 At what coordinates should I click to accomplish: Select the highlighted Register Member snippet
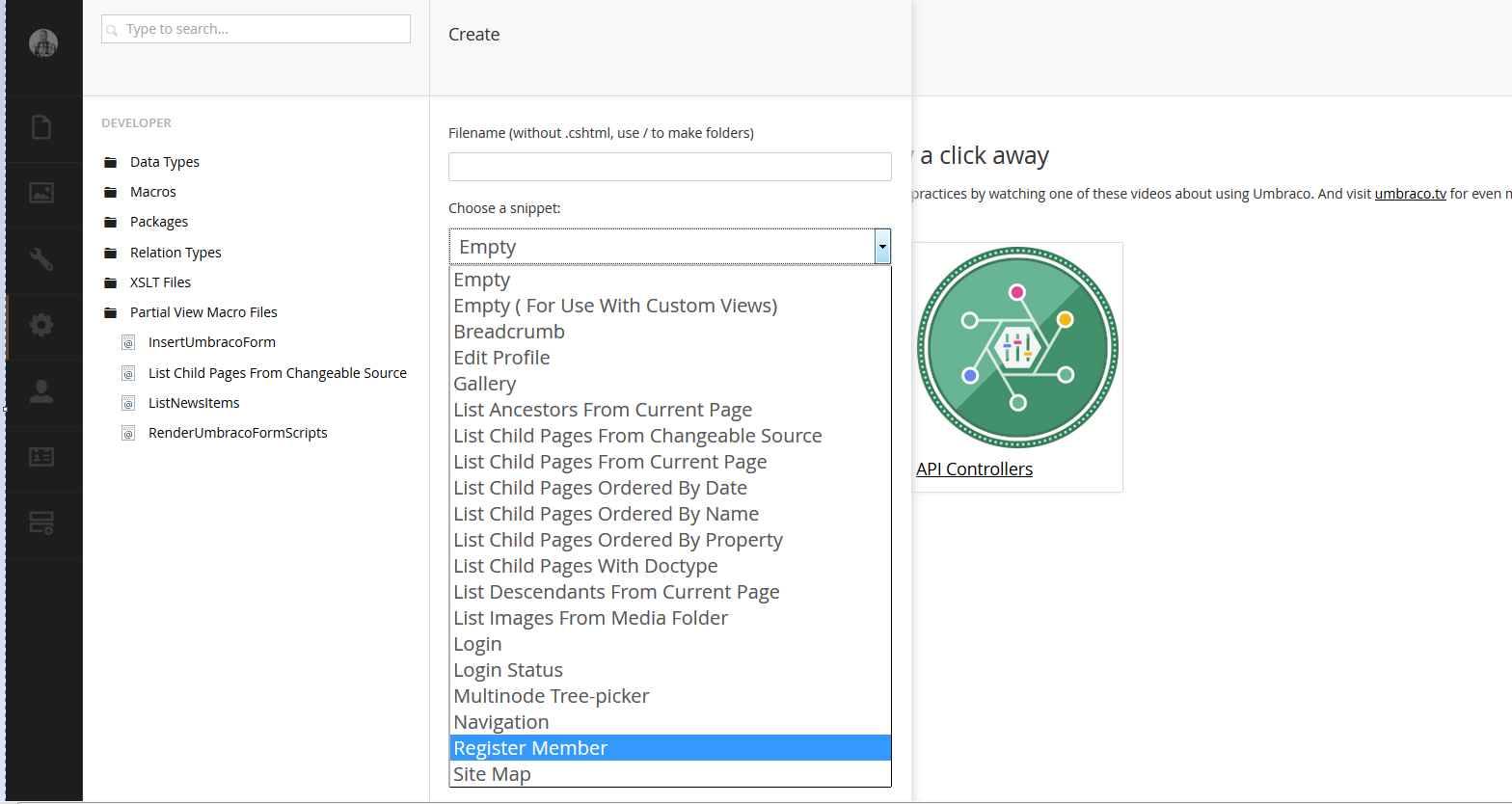pyautogui.click(x=670, y=748)
